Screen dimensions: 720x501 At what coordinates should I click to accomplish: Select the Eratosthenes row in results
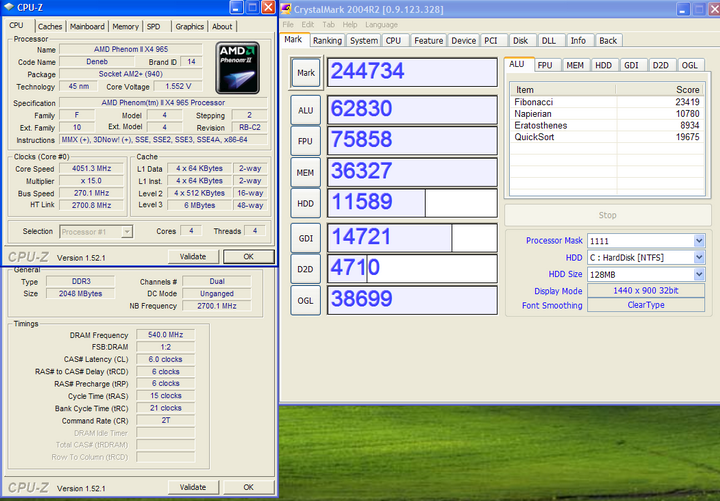[607, 125]
